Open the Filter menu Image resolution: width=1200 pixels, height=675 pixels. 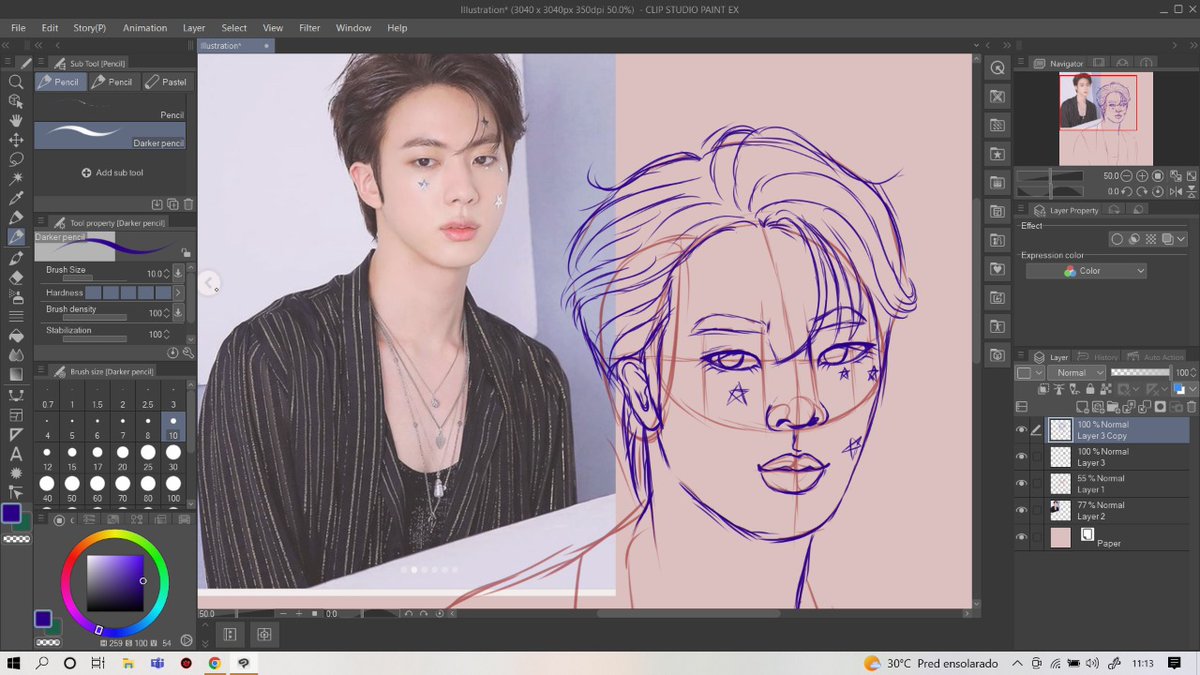[x=310, y=28]
